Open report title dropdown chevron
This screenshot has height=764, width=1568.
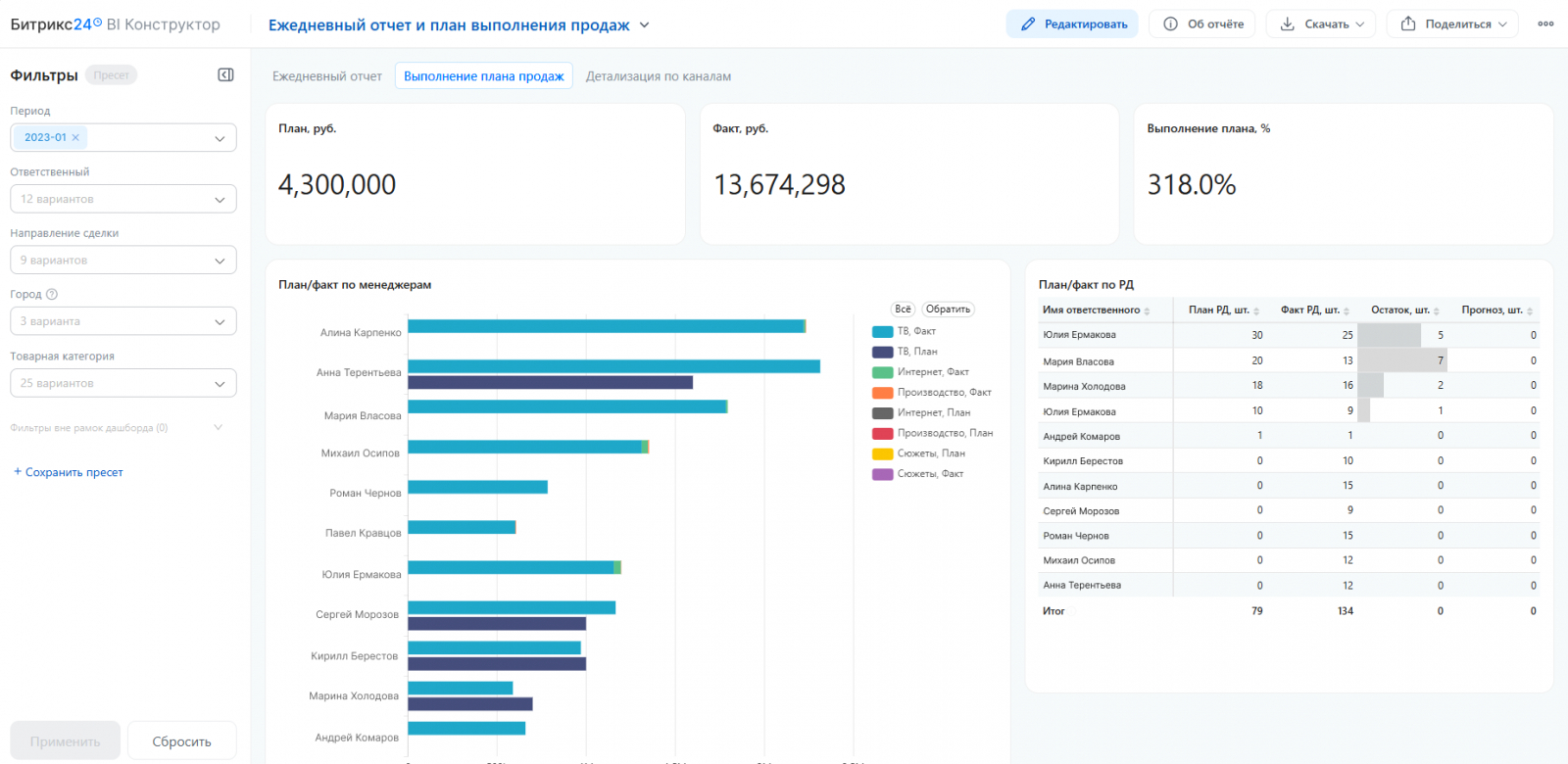(644, 25)
